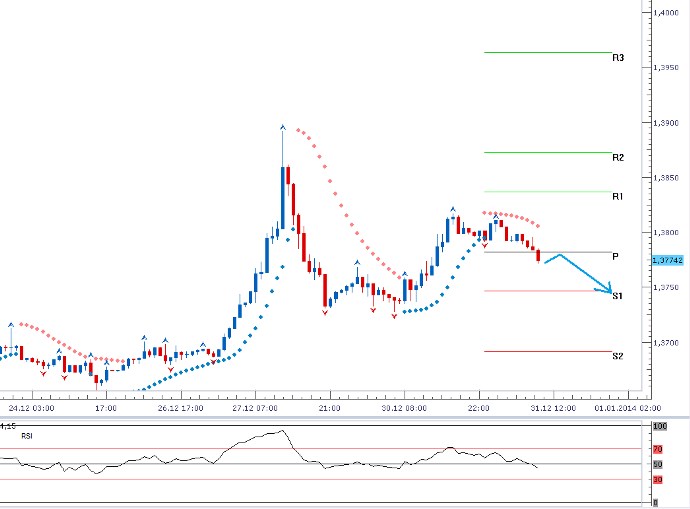Click the S2 support level label
Image resolution: width=690 pixels, height=509 pixels.
point(618,356)
